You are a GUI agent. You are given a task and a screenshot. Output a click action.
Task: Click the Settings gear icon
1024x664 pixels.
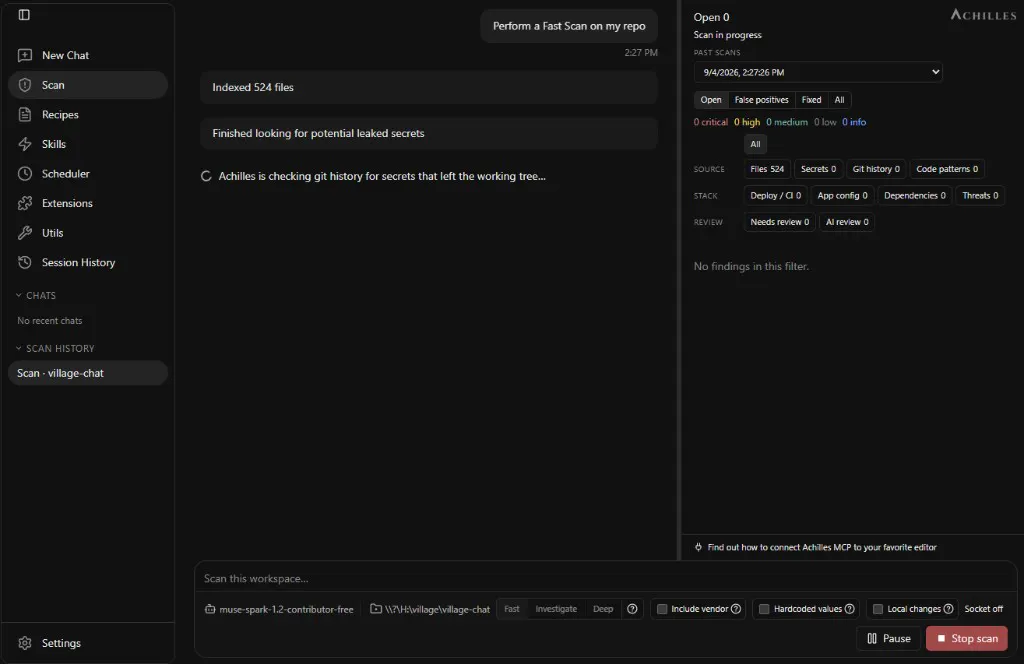point(25,643)
